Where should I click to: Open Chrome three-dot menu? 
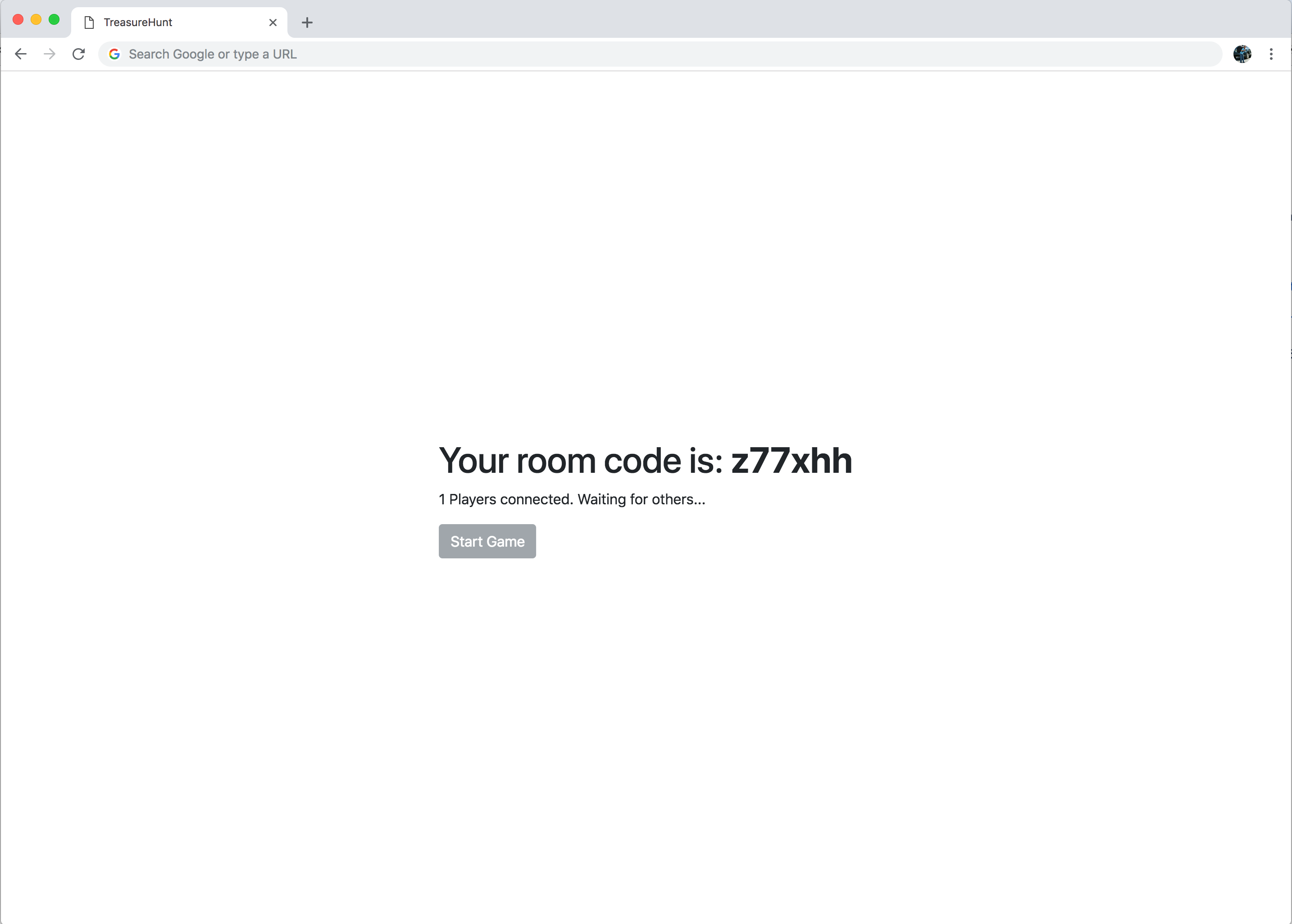point(1271,54)
